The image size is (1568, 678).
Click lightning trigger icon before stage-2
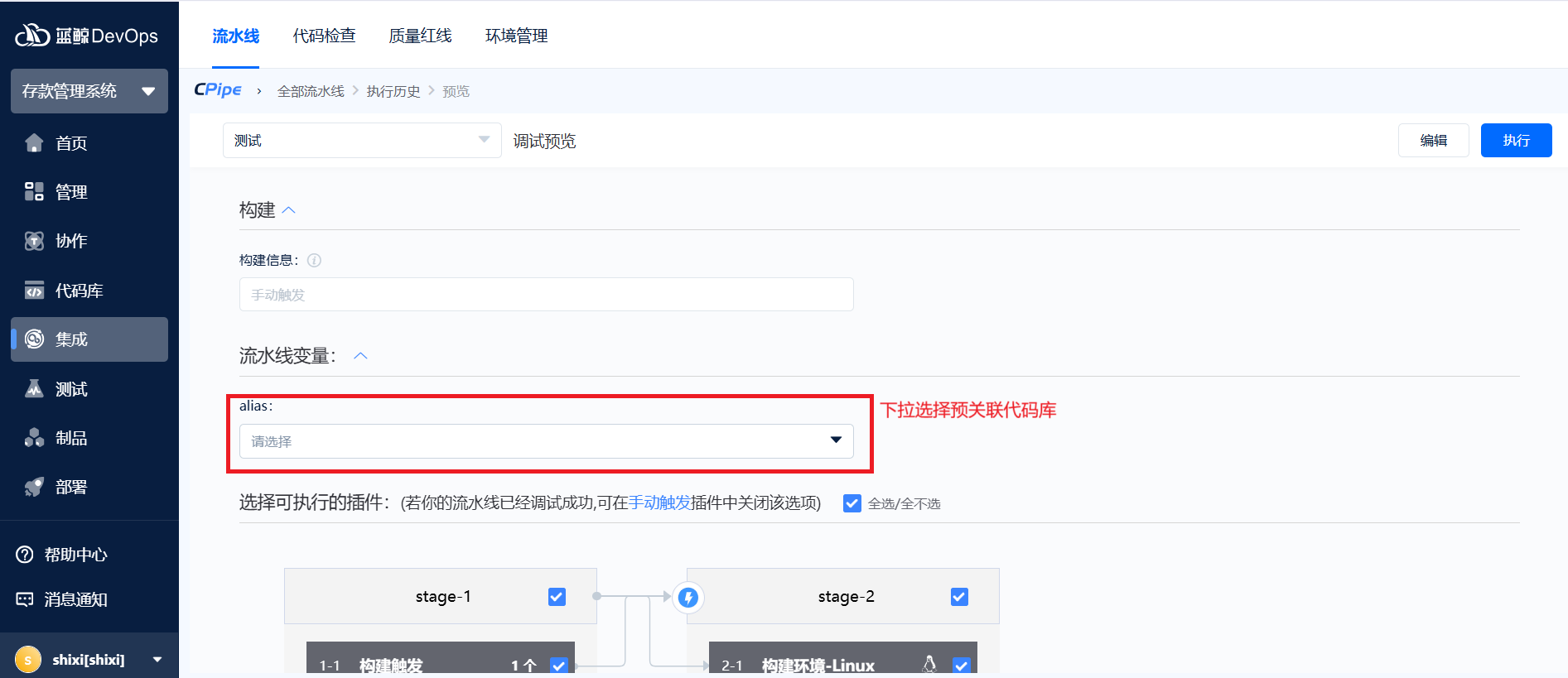(x=688, y=597)
